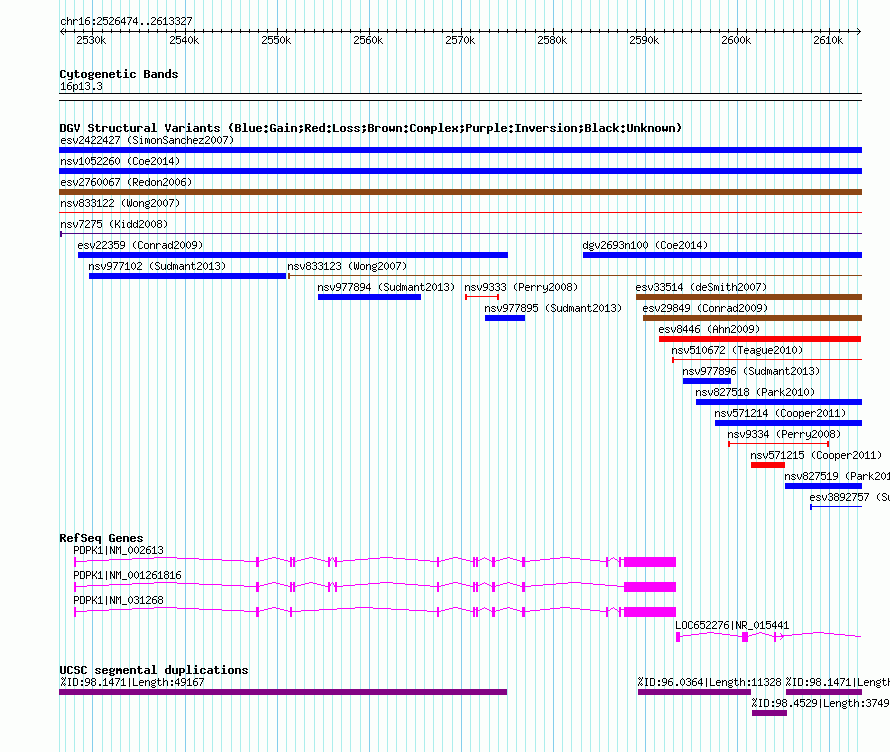Select the nsv977102 (Sudmant2013) variant bar
Screen dimensions: 890x752
[x=187, y=276]
